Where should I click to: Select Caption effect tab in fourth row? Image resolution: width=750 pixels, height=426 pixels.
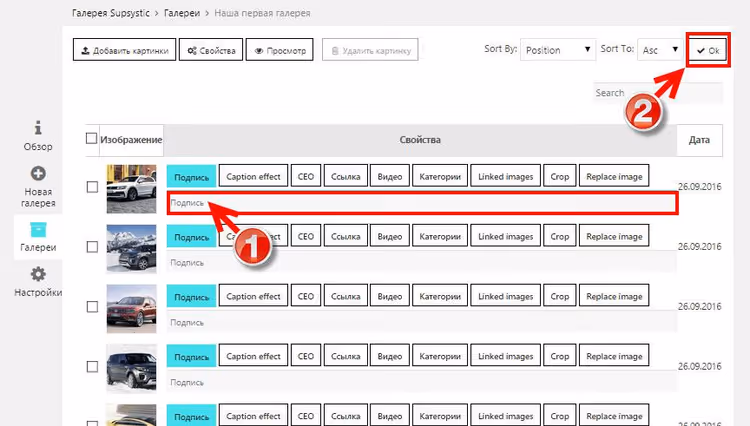[254, 356]
